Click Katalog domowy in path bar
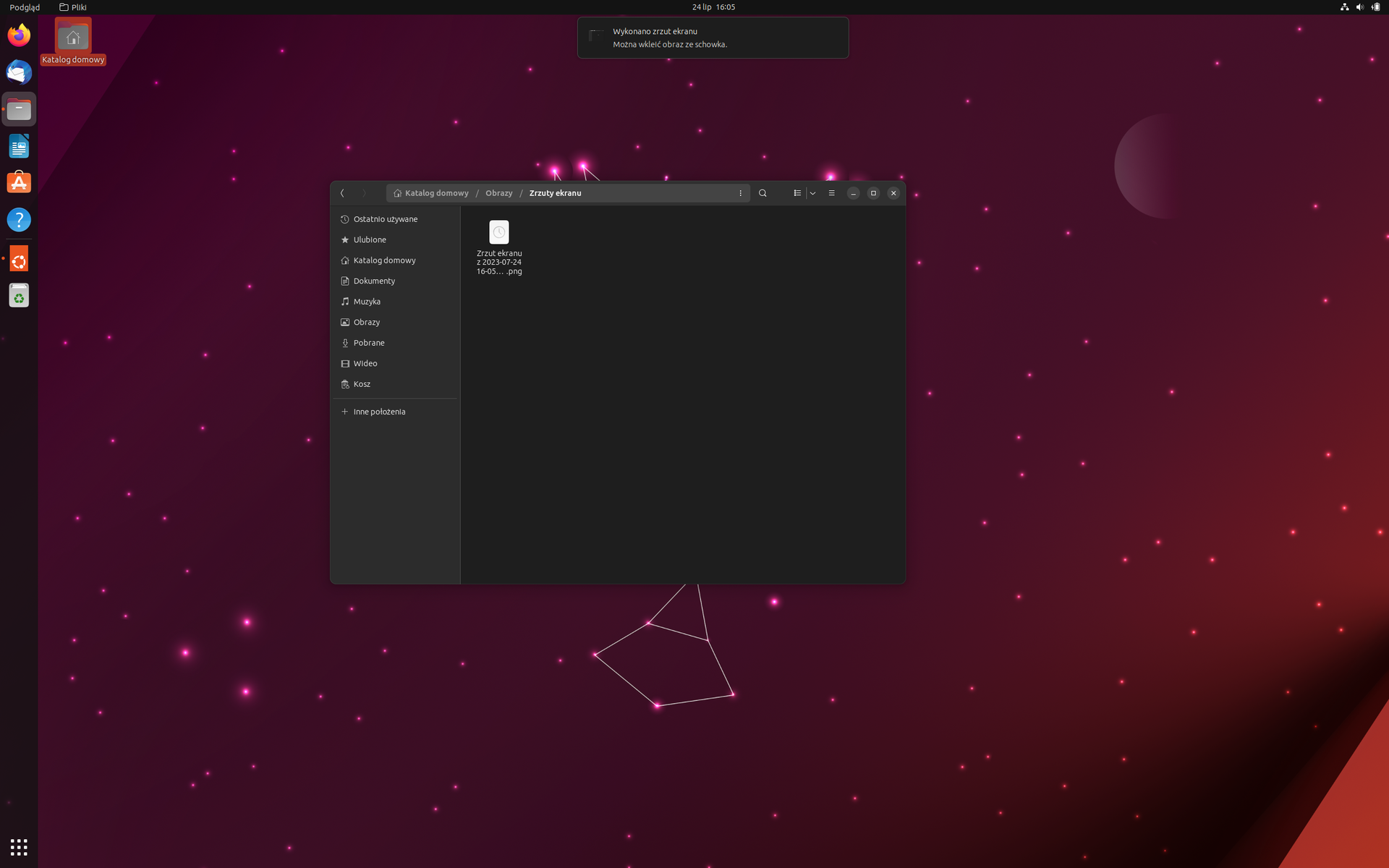The height and width of the screenshot is (868, 1389). pos(436,193)
